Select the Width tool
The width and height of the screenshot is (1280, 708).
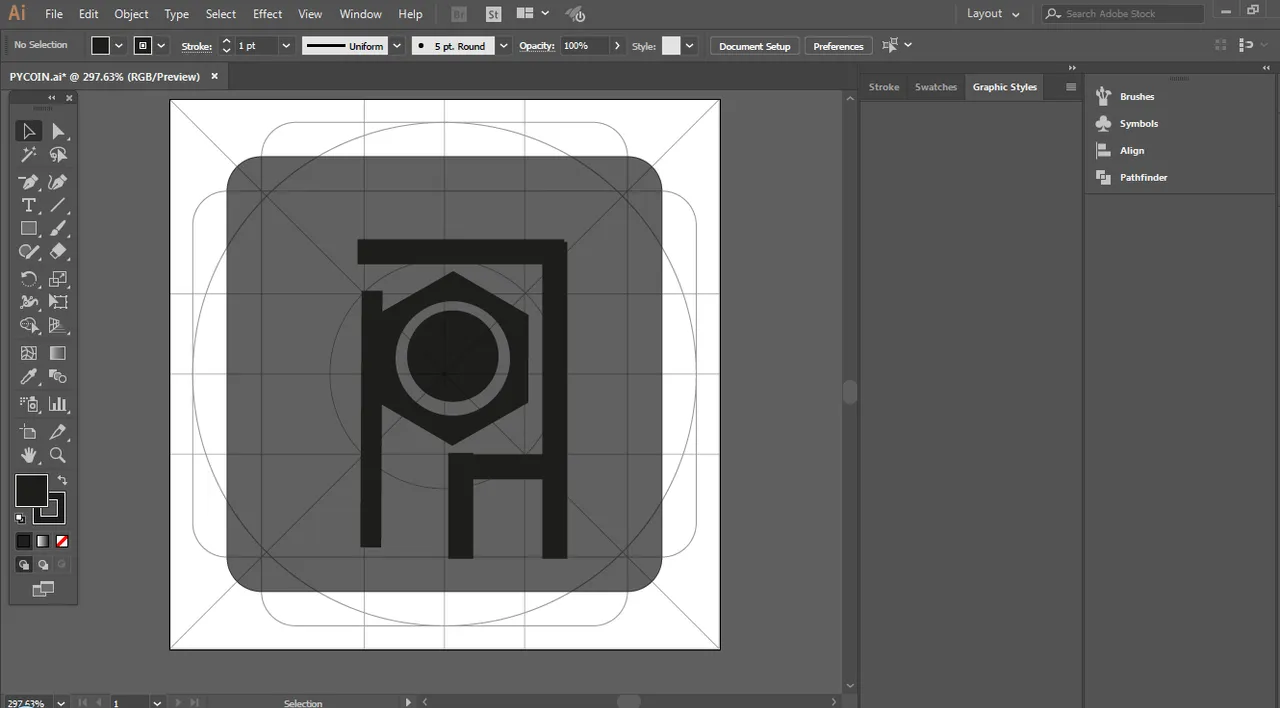click(x=29, y=302)
